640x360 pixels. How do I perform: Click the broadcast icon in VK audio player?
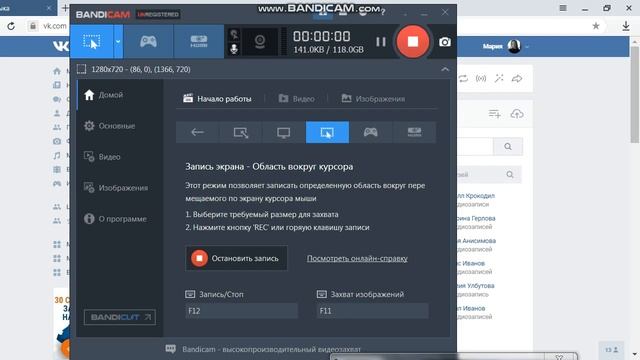click(481, 78)
